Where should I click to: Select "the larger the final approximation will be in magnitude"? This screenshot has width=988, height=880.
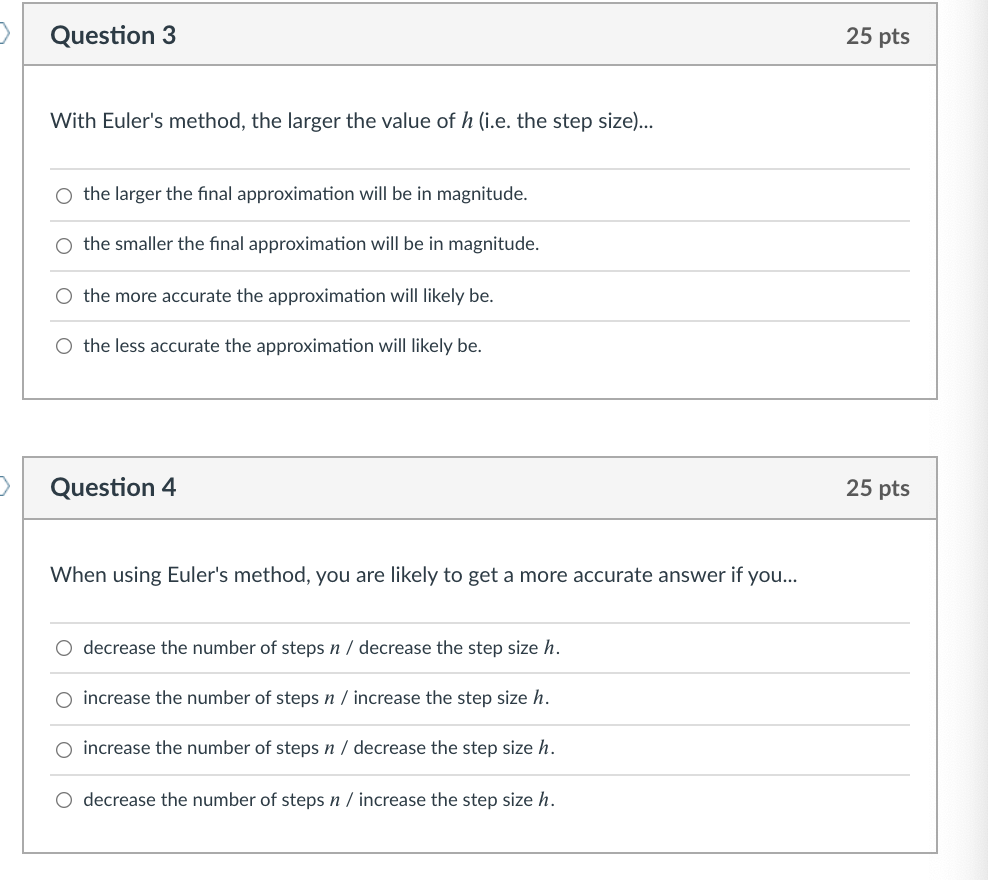pyautogui.click(x=65, y=194)
